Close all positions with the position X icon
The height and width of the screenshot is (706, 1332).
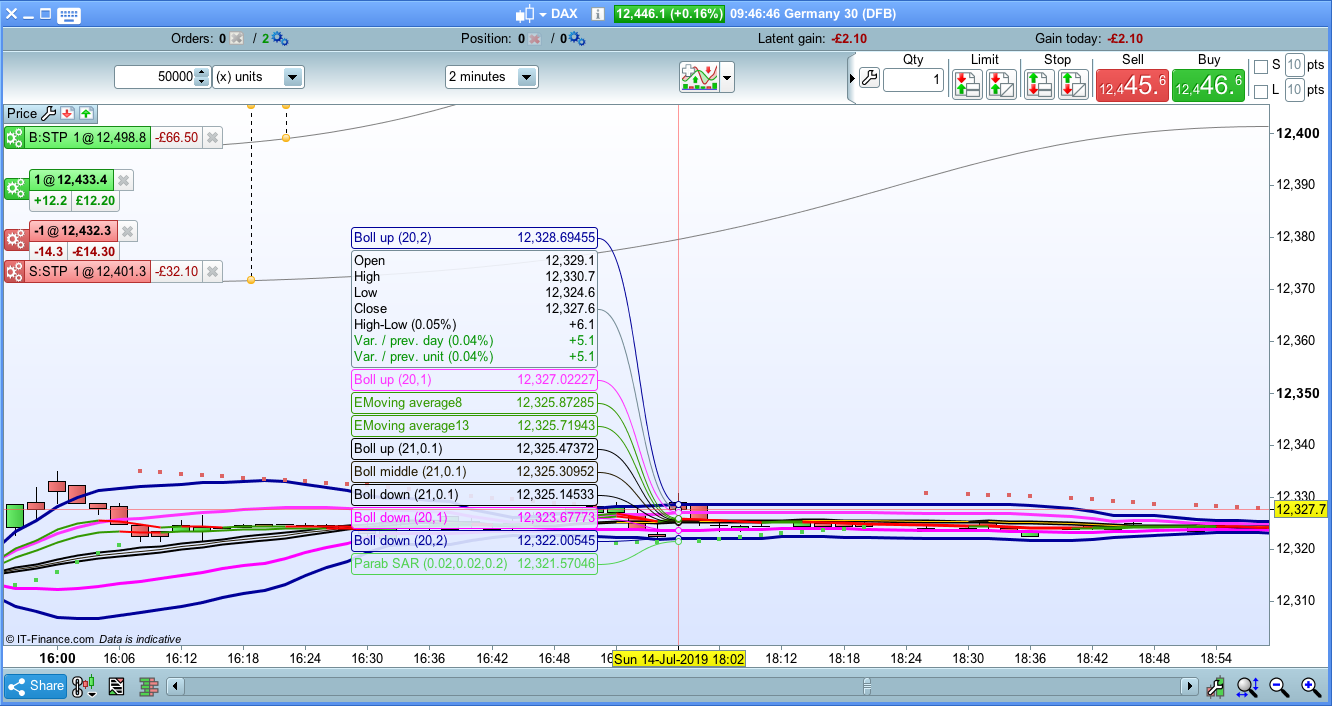click(535, 39)
